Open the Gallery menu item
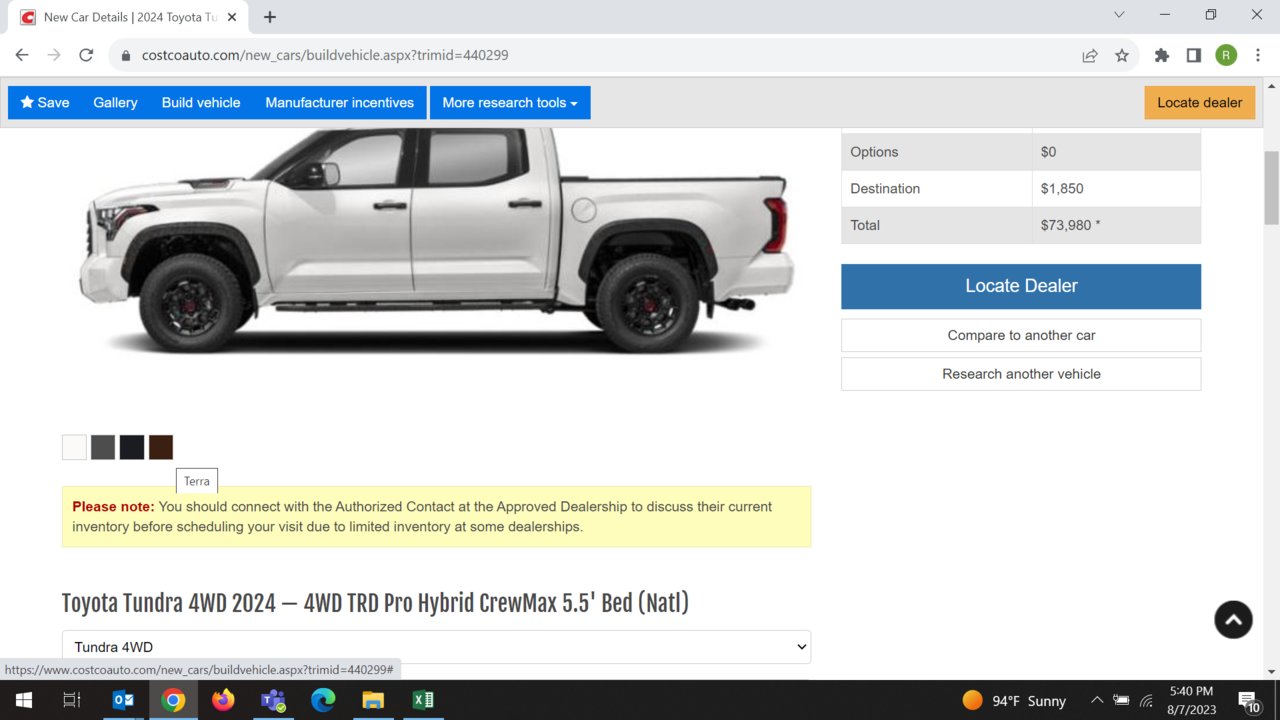Screen dimensions: 1280x720 [x=115, y=102]
